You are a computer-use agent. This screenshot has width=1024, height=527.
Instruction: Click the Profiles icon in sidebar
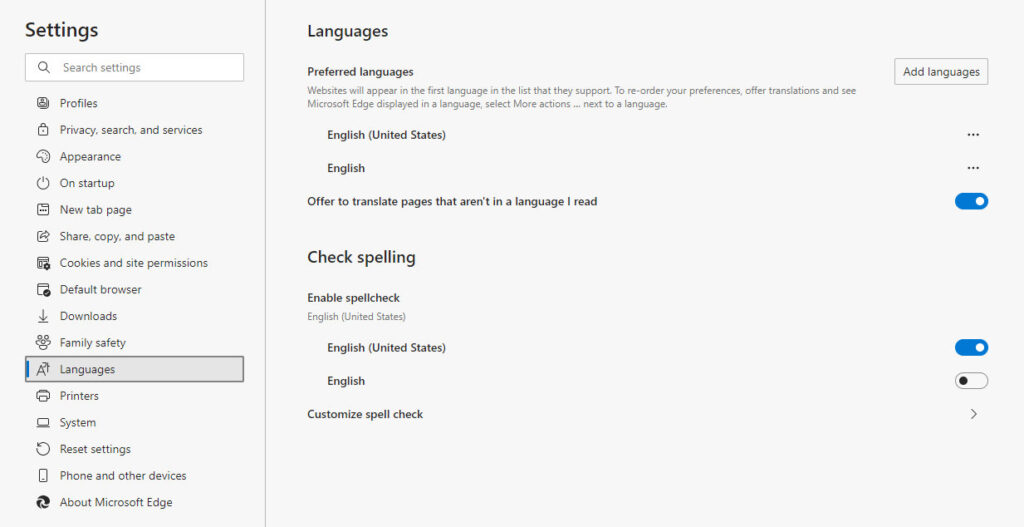tap(43, 103)
